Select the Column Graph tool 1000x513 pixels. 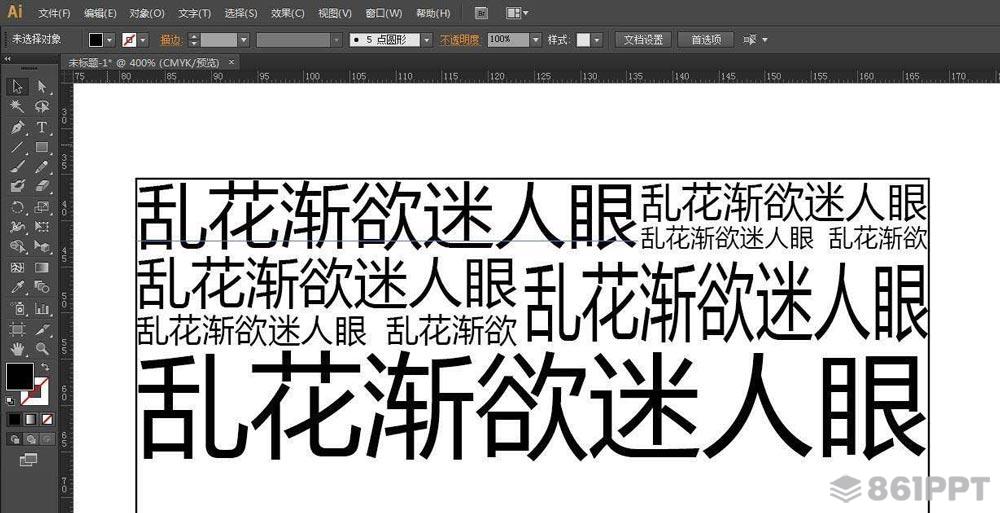(x=42, y=308)
